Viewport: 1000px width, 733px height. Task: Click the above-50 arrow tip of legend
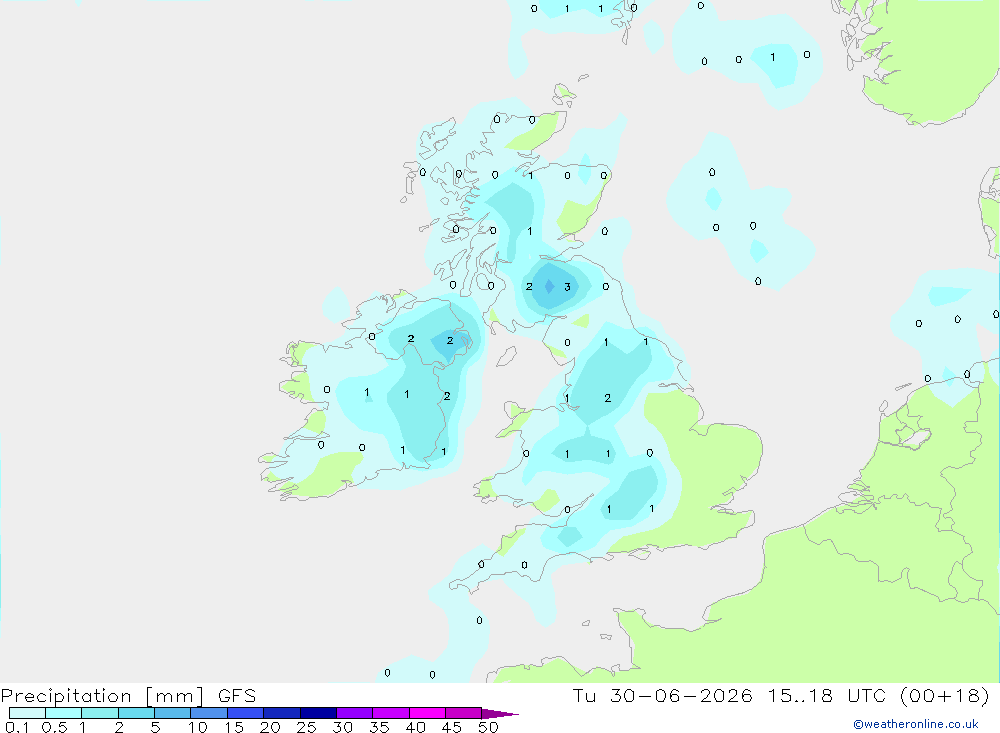500,713
